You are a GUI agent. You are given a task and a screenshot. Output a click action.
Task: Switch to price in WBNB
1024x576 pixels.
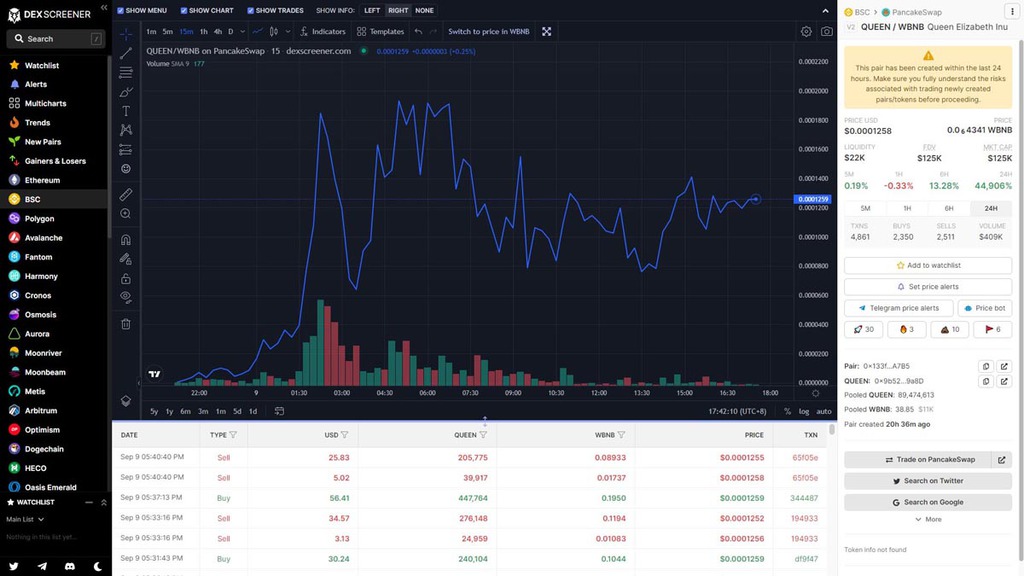click(x=488, y=31)
